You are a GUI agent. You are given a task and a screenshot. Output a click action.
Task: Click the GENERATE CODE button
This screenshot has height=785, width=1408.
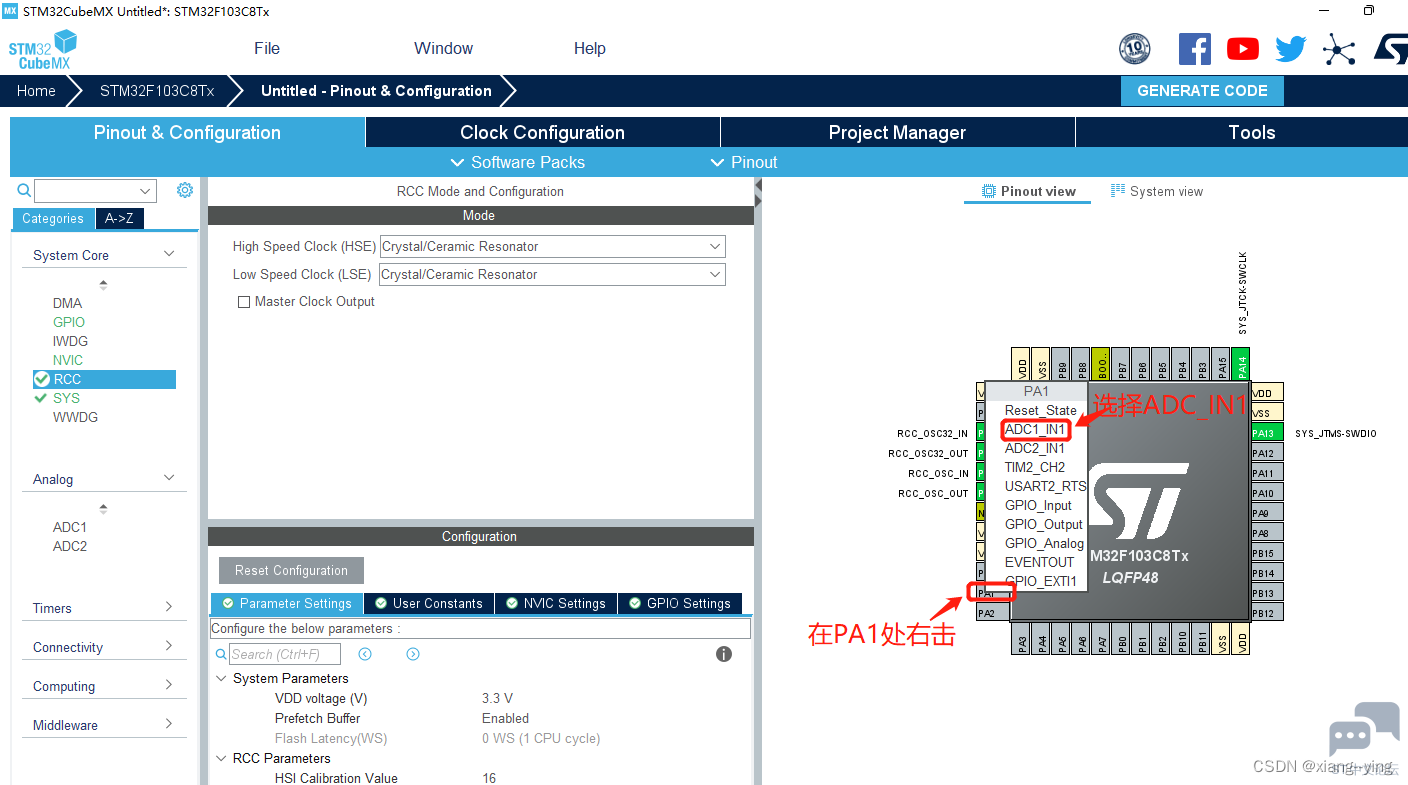coord(1202,90)
